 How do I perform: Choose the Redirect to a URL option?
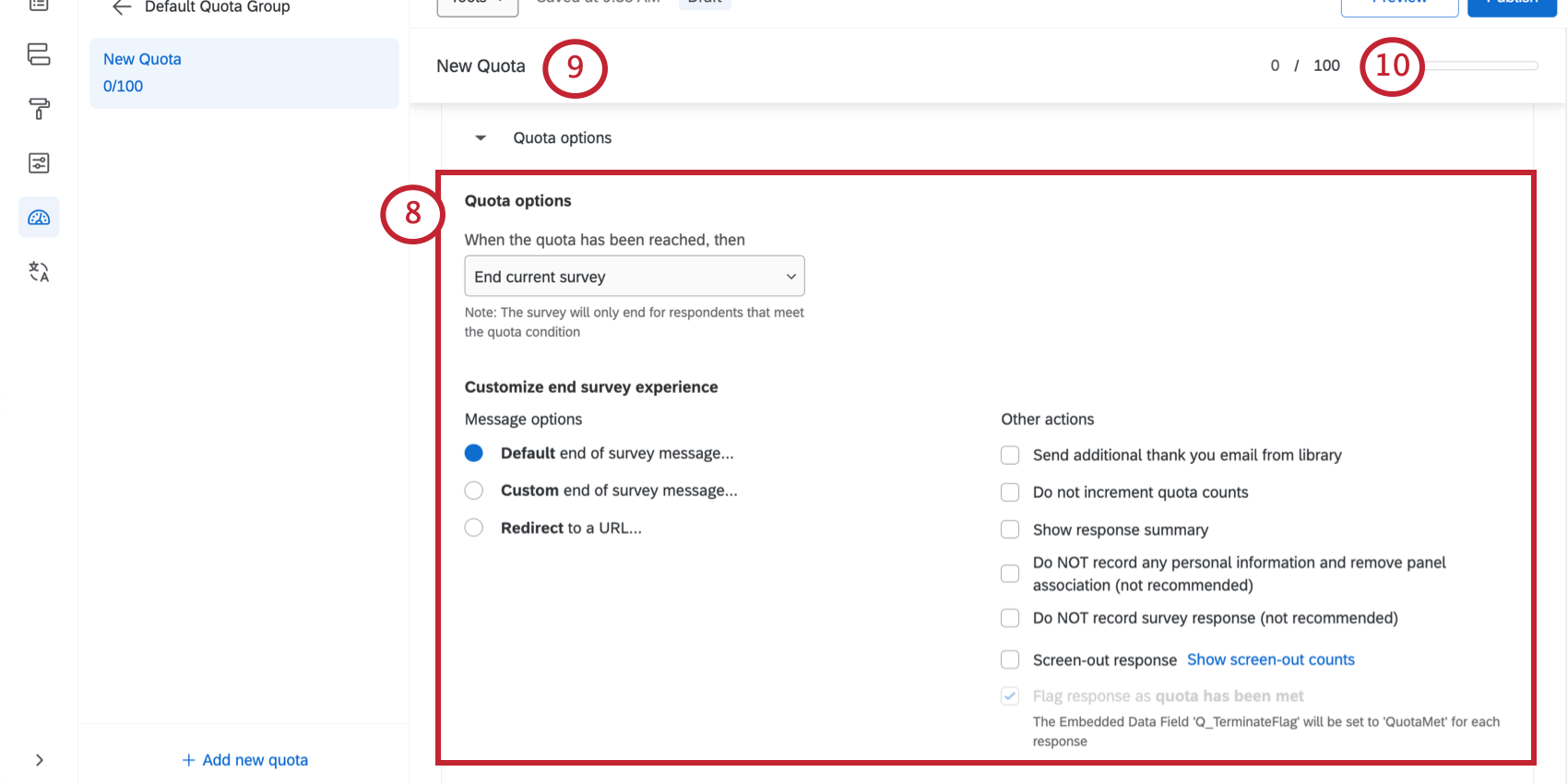click(x=474, y=528)
